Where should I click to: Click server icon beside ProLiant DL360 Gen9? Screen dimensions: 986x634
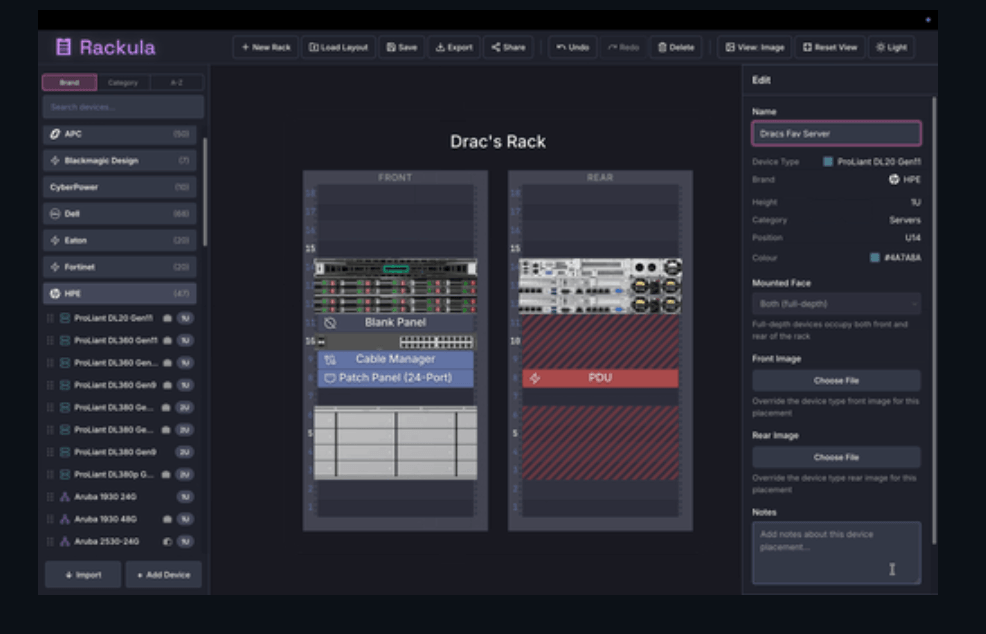[x=64, y=385]
